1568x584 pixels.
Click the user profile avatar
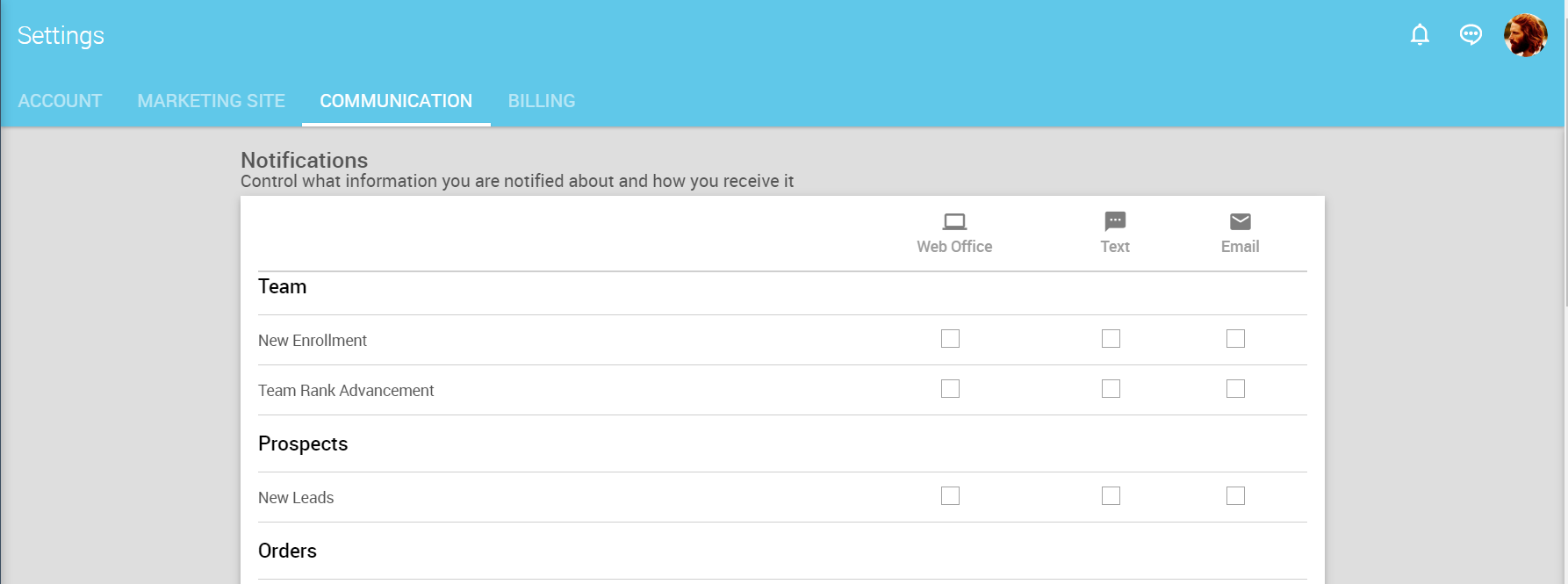click(x=1525, y=36)
